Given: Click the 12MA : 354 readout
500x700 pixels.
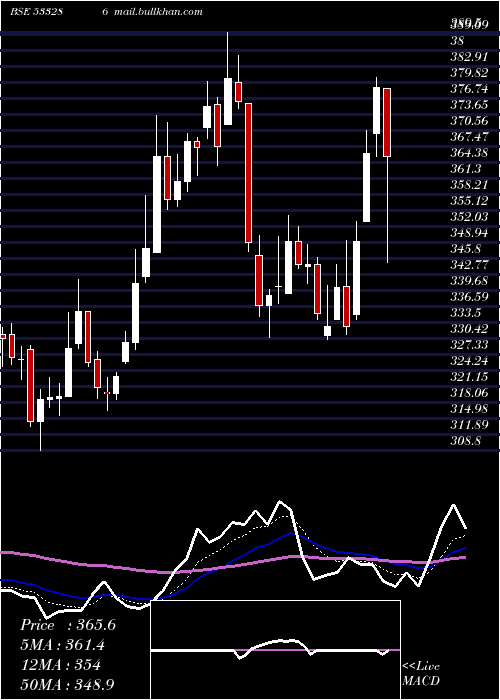Looking at the screenshot, I should (x=61, y=665).
